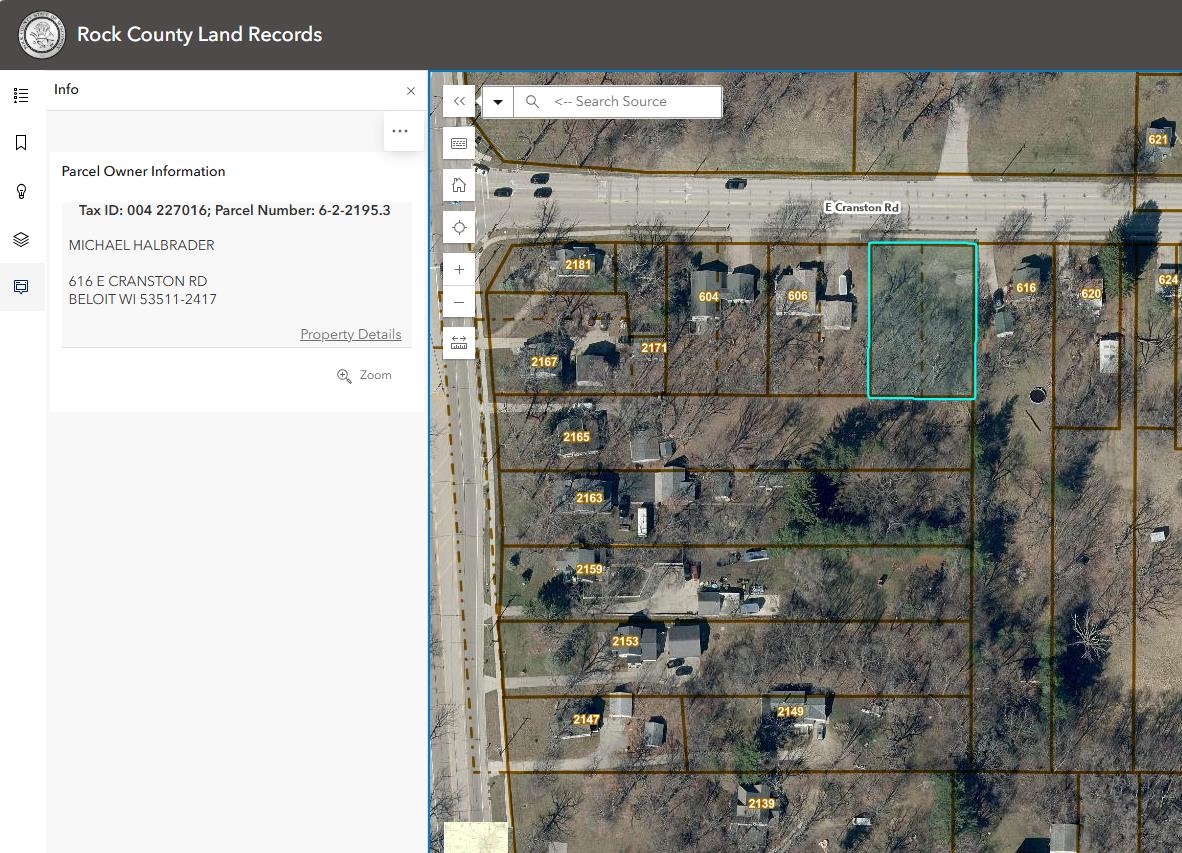The width and height of the screenshot is (1182, 853).
Task: Zoom out with the minus button
Action: (x=459, y=302)
